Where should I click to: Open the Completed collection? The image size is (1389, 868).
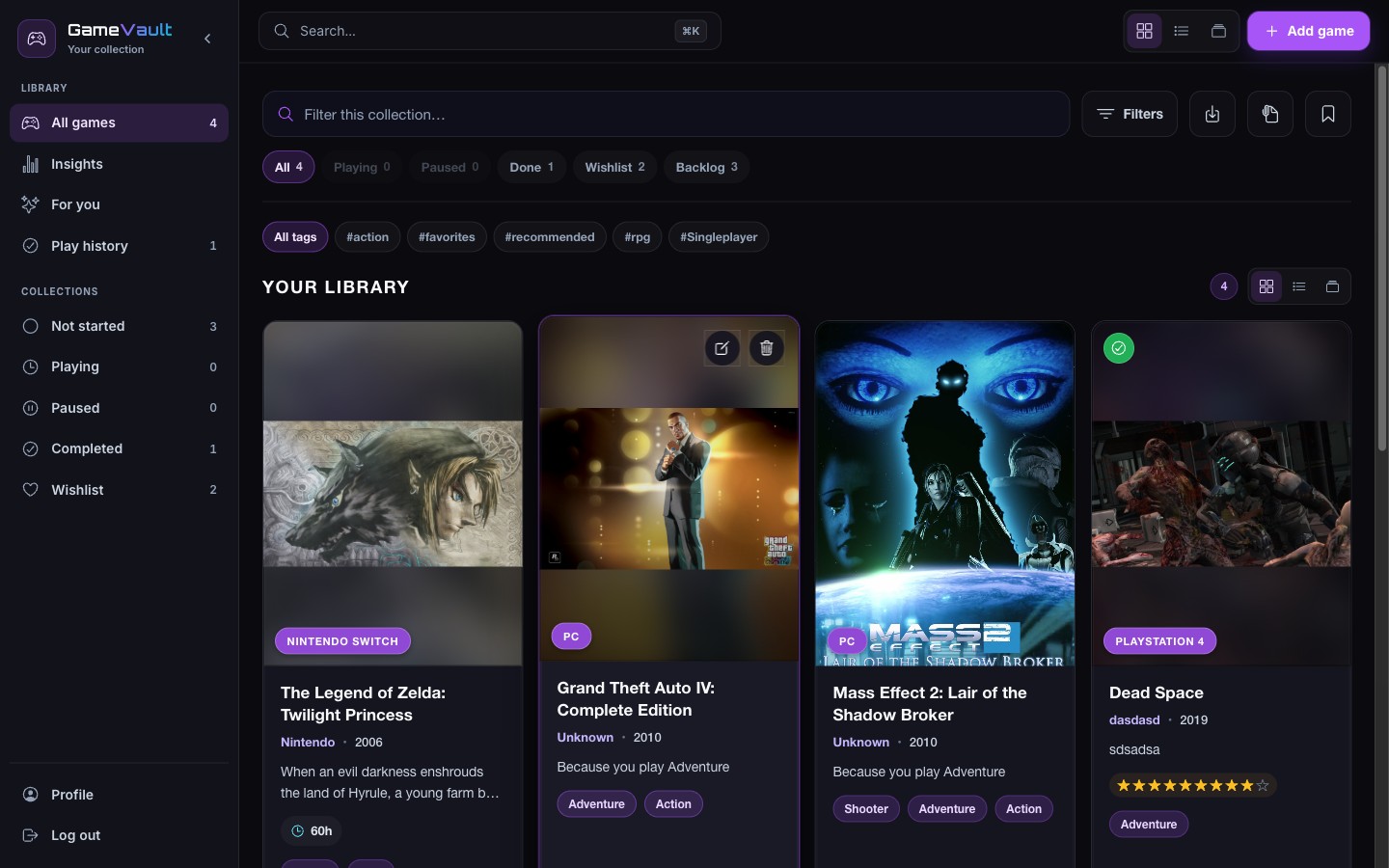119,448
